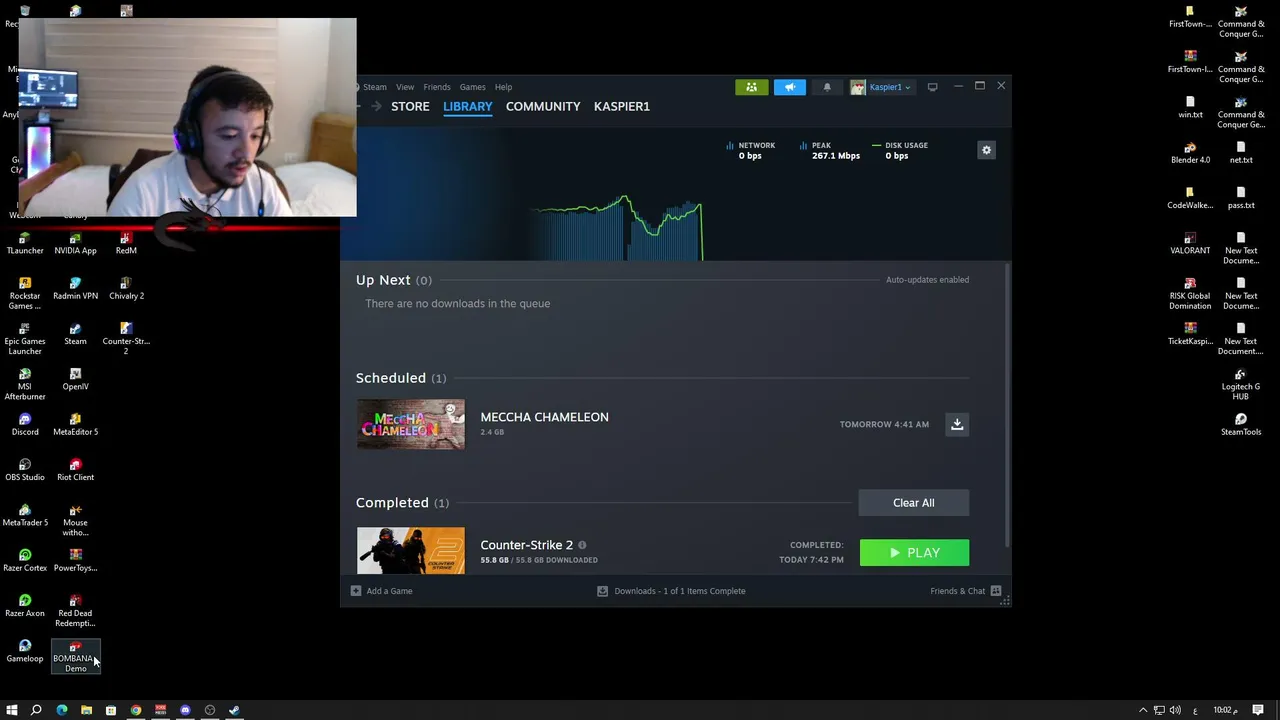
Task: Open the Counter-Strike 2 title link
Action: pyautogui.click(x=527, y=545)
